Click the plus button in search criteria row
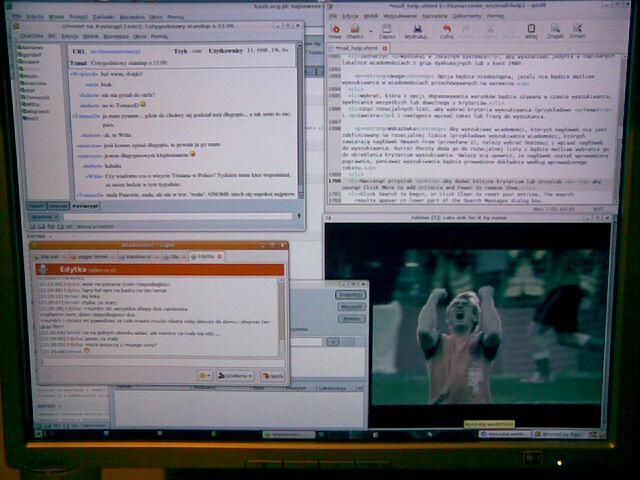 [x=333, y=342]
